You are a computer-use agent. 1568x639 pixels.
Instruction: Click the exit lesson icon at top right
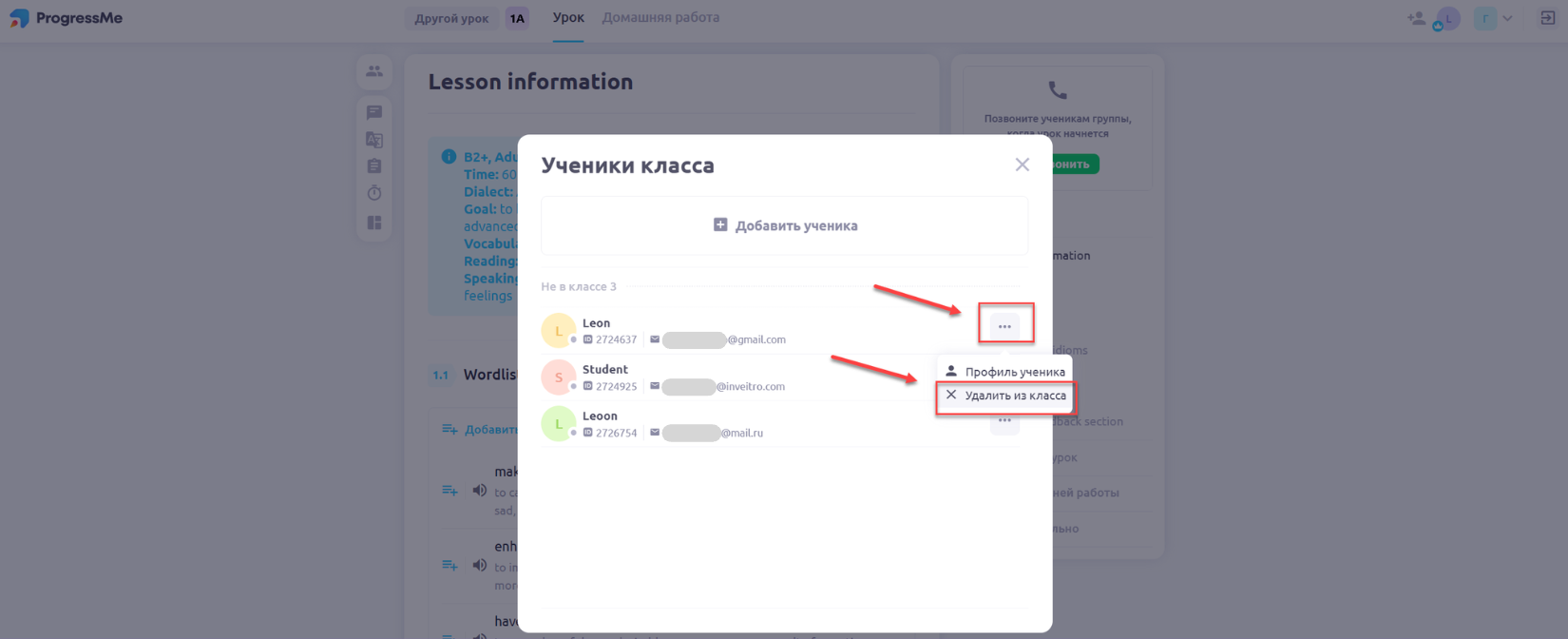click(1547, 18)
